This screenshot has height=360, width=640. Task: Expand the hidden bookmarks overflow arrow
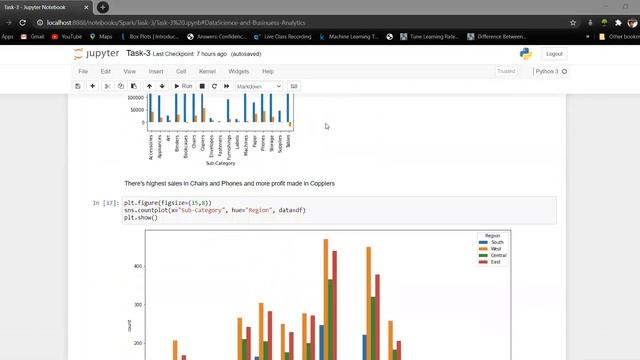tap(588, 37)
